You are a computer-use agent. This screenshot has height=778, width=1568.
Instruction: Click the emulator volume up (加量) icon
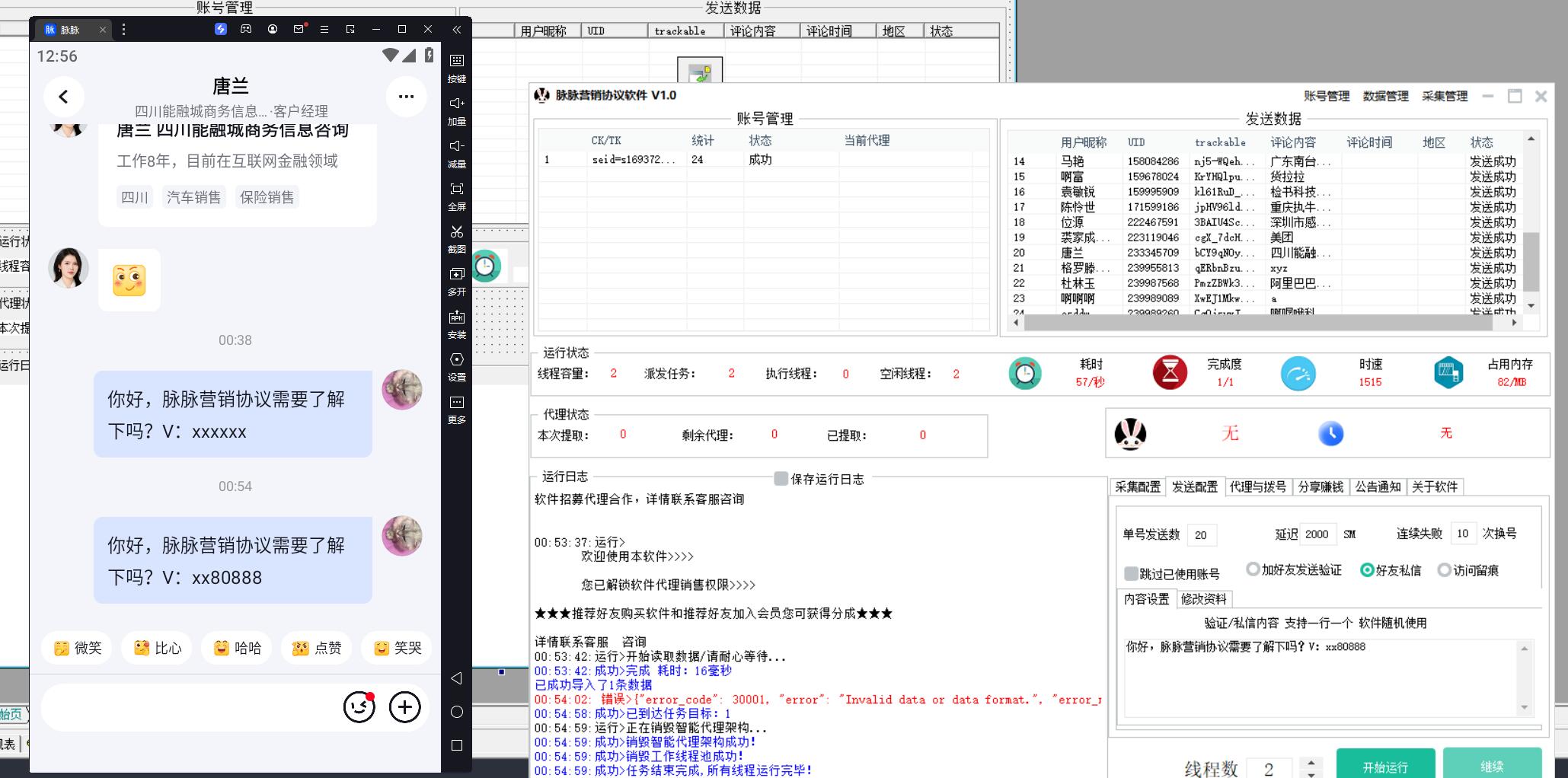(457, 104)
